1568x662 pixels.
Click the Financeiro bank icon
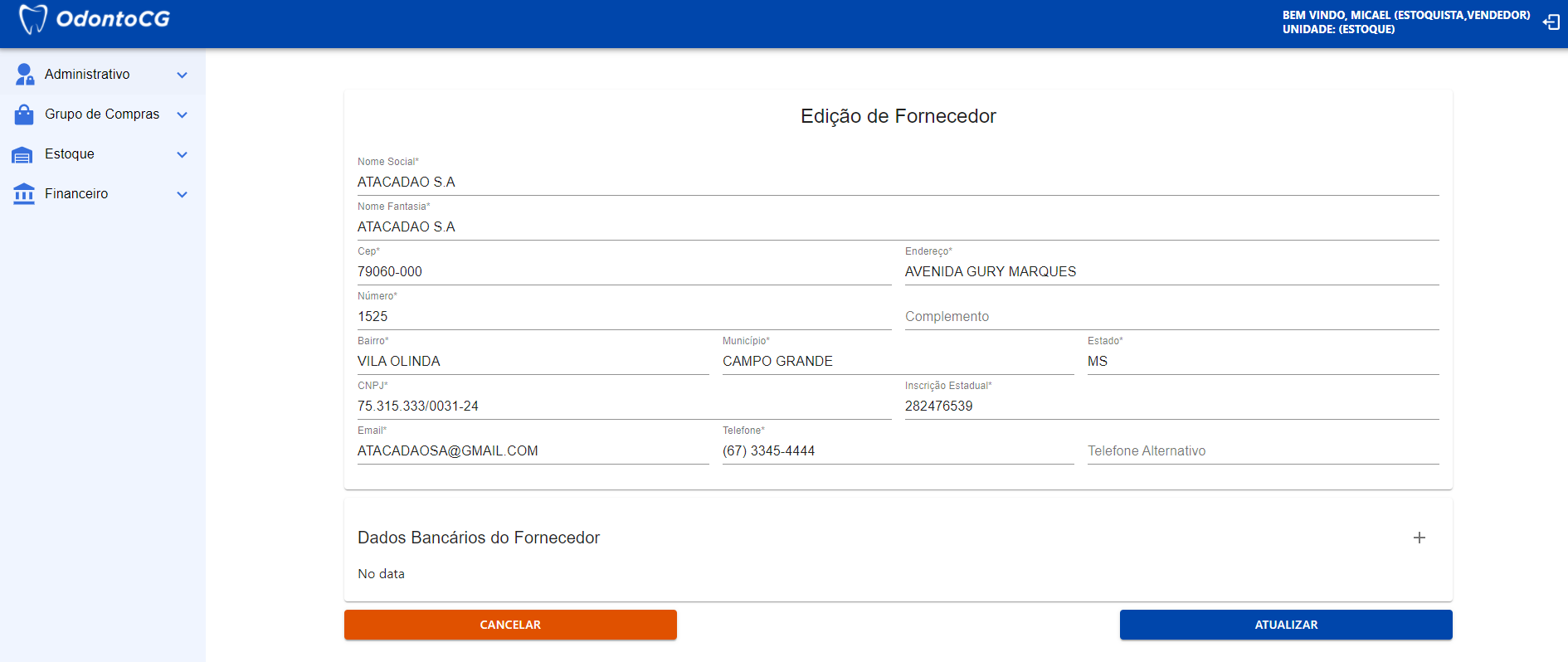(x=24, y=194)
